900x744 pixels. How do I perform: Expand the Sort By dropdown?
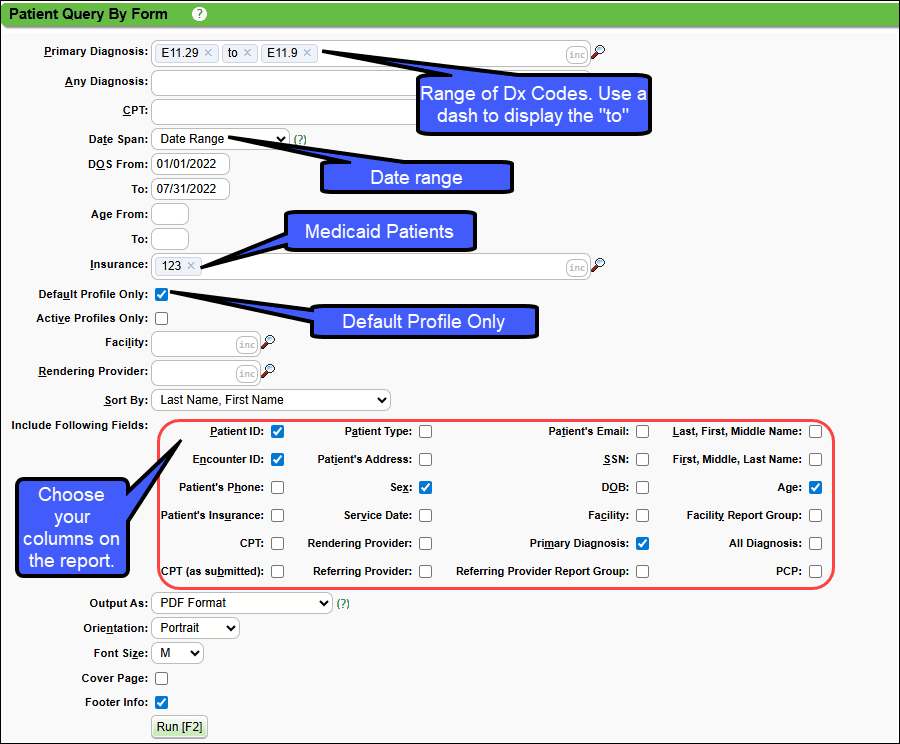[270, 400]
